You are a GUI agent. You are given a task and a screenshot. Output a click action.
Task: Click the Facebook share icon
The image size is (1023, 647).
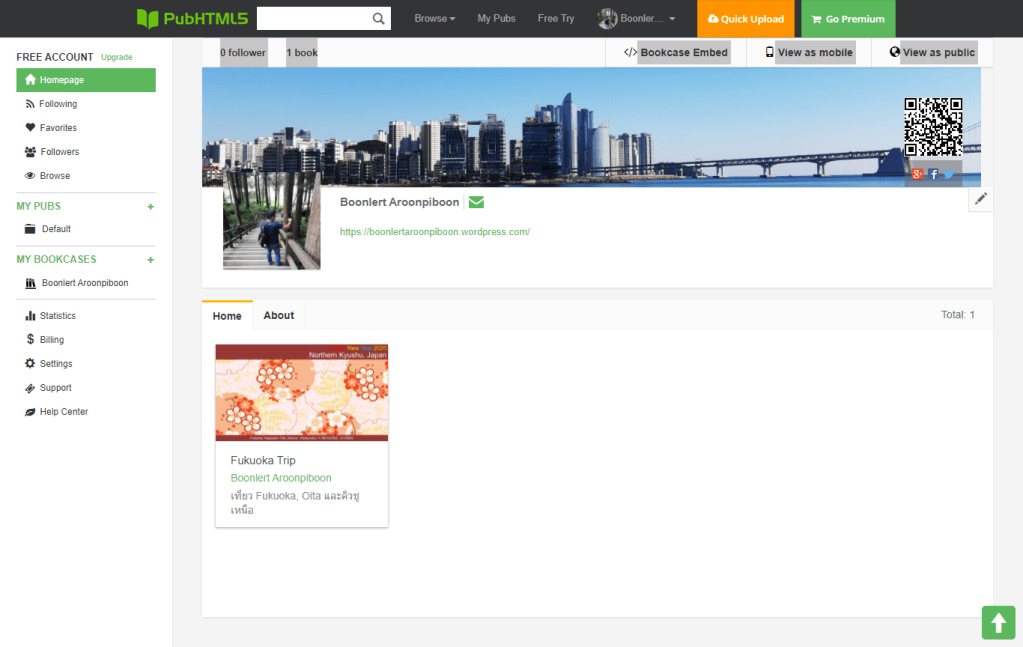[934, 174]
